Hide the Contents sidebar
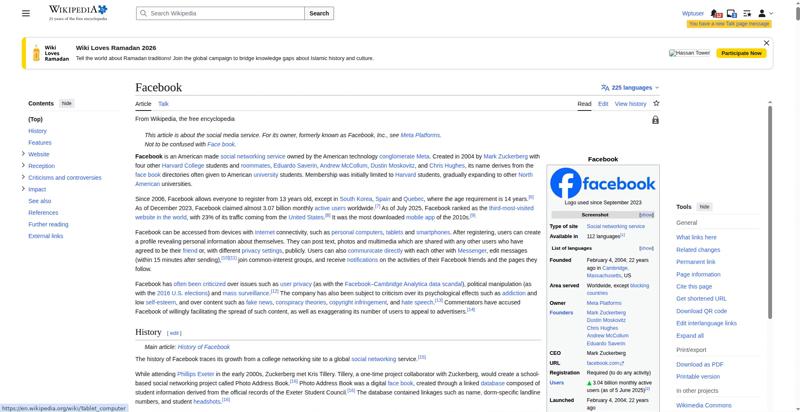800x412 pixels. [x=66, y=103]
